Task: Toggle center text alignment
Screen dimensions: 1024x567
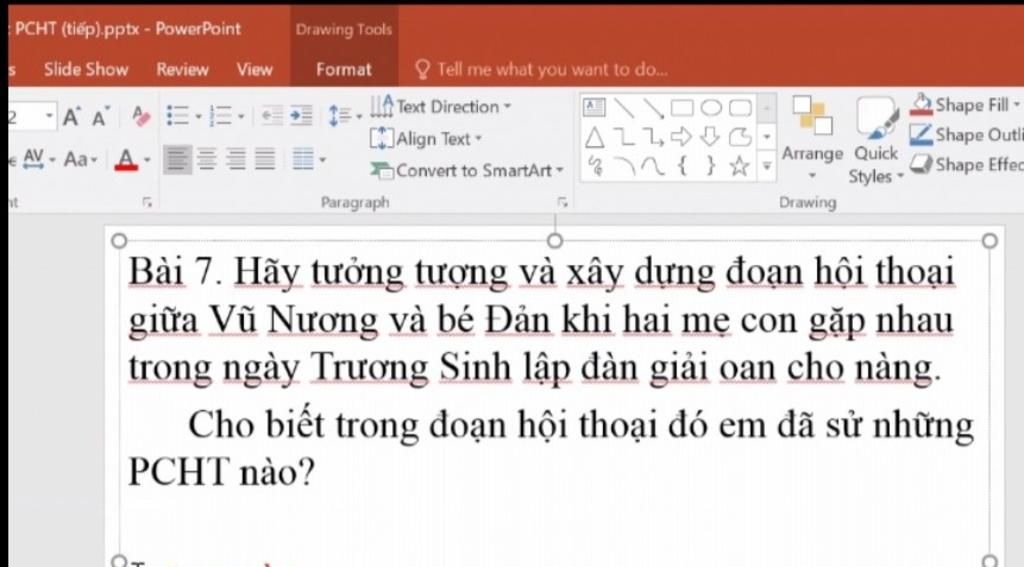Action: (x=207, y=159)
